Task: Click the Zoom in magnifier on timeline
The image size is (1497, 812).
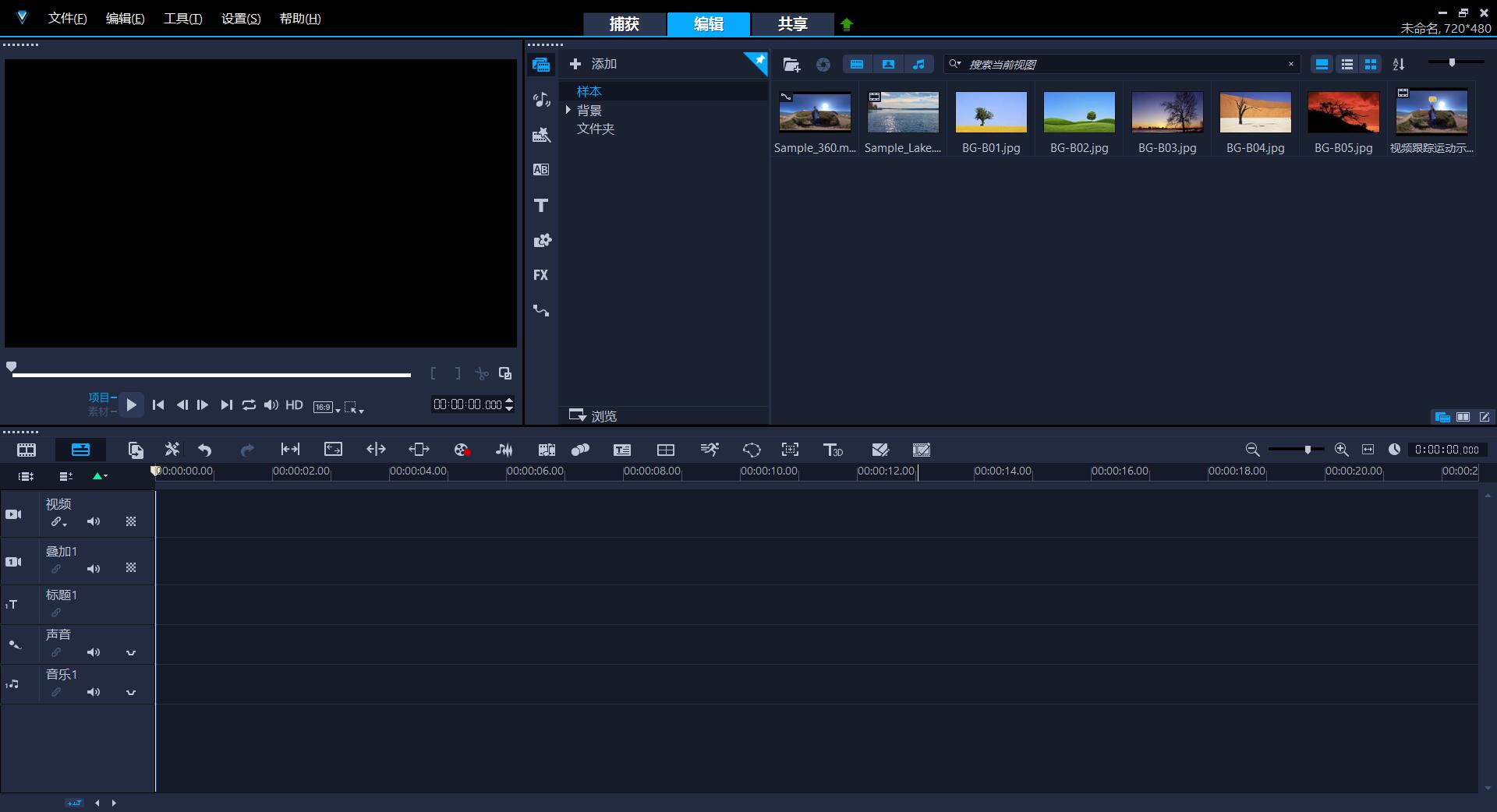Action: point(1341,450)
